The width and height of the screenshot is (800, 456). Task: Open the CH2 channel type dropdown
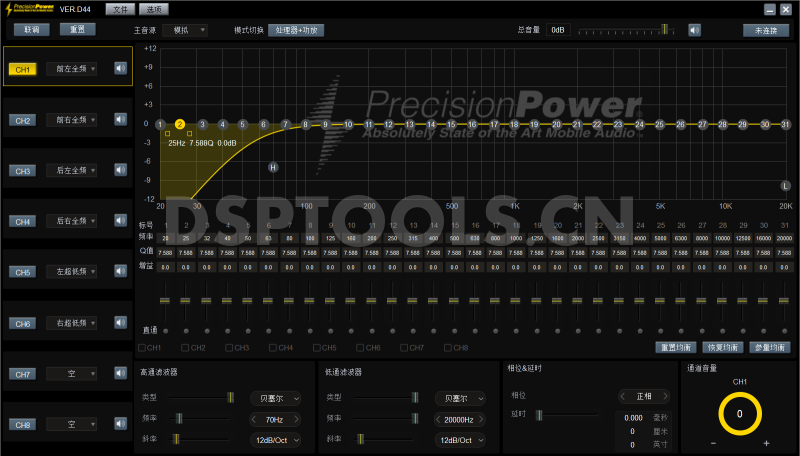pos(72,120)
